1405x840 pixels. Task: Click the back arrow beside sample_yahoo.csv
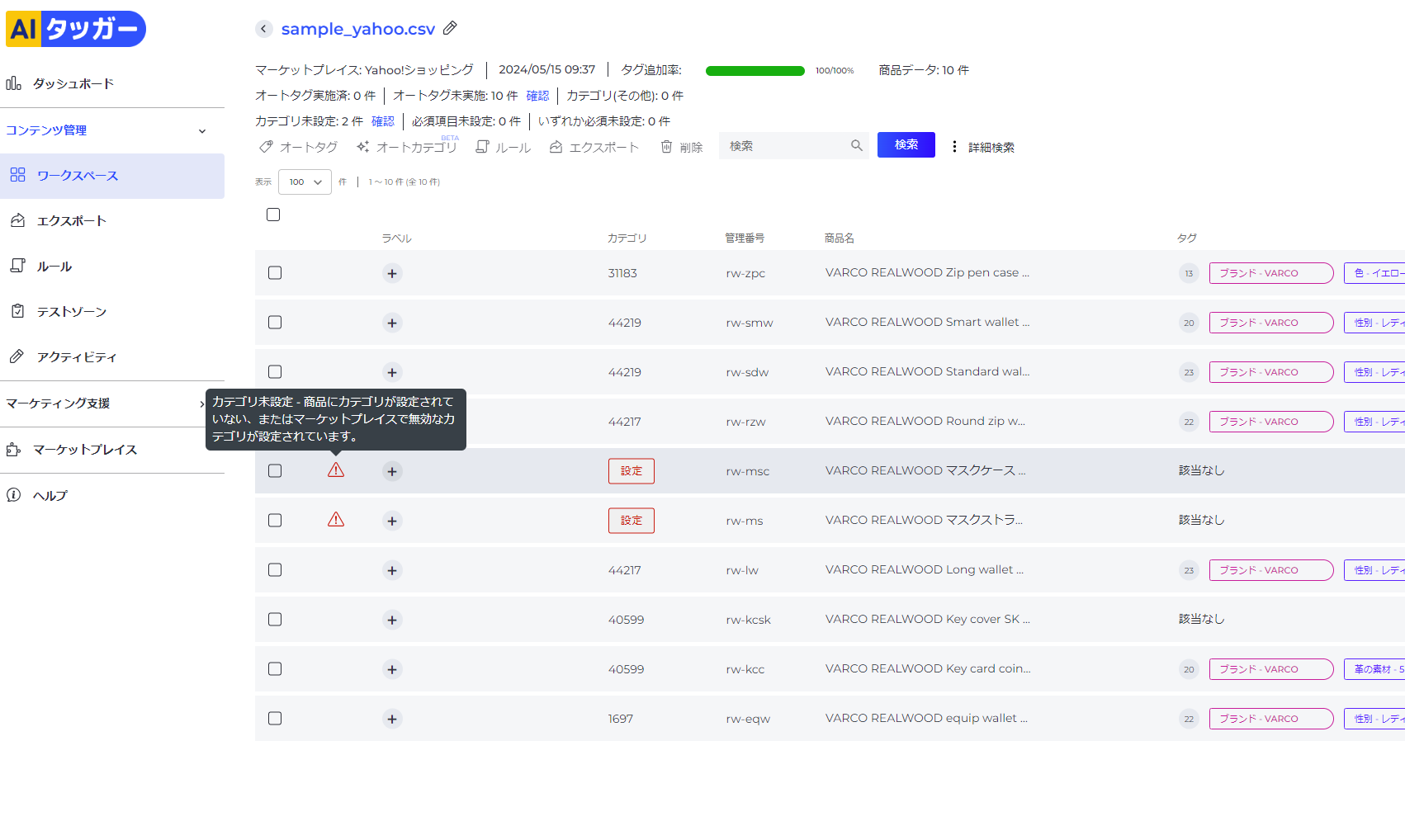pos(264,29)
